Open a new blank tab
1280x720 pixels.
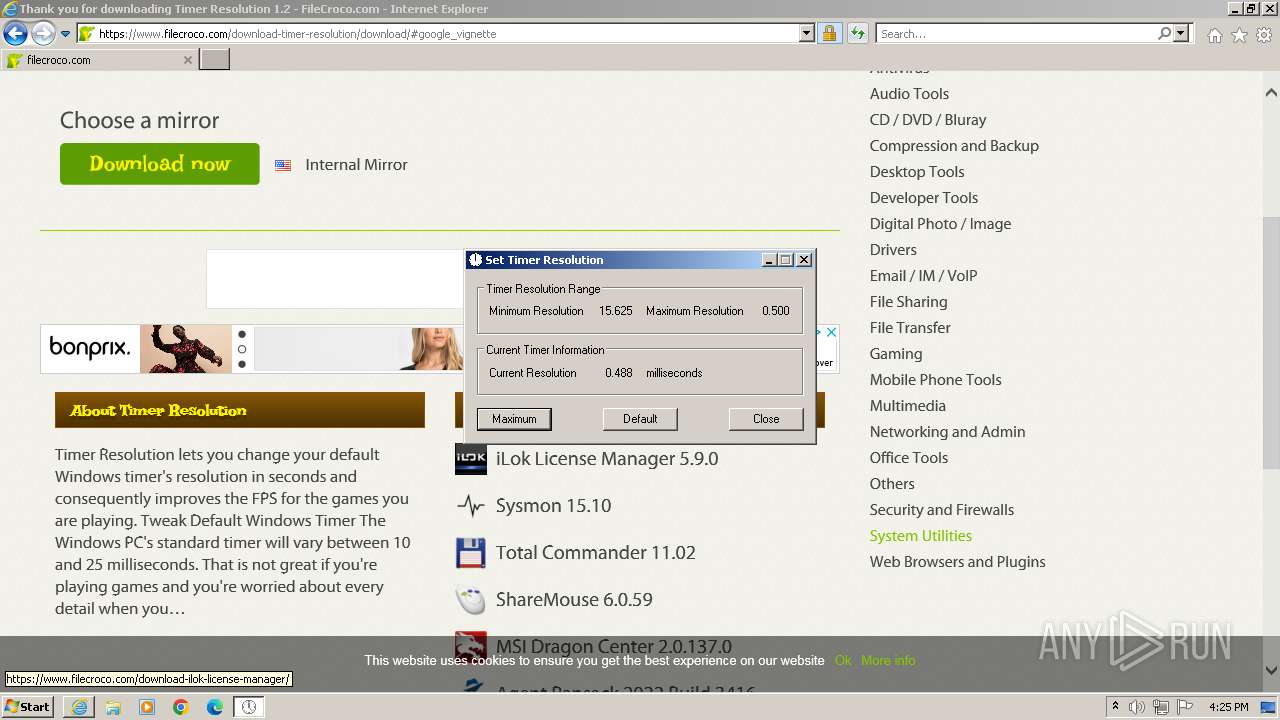coord(215,60)
